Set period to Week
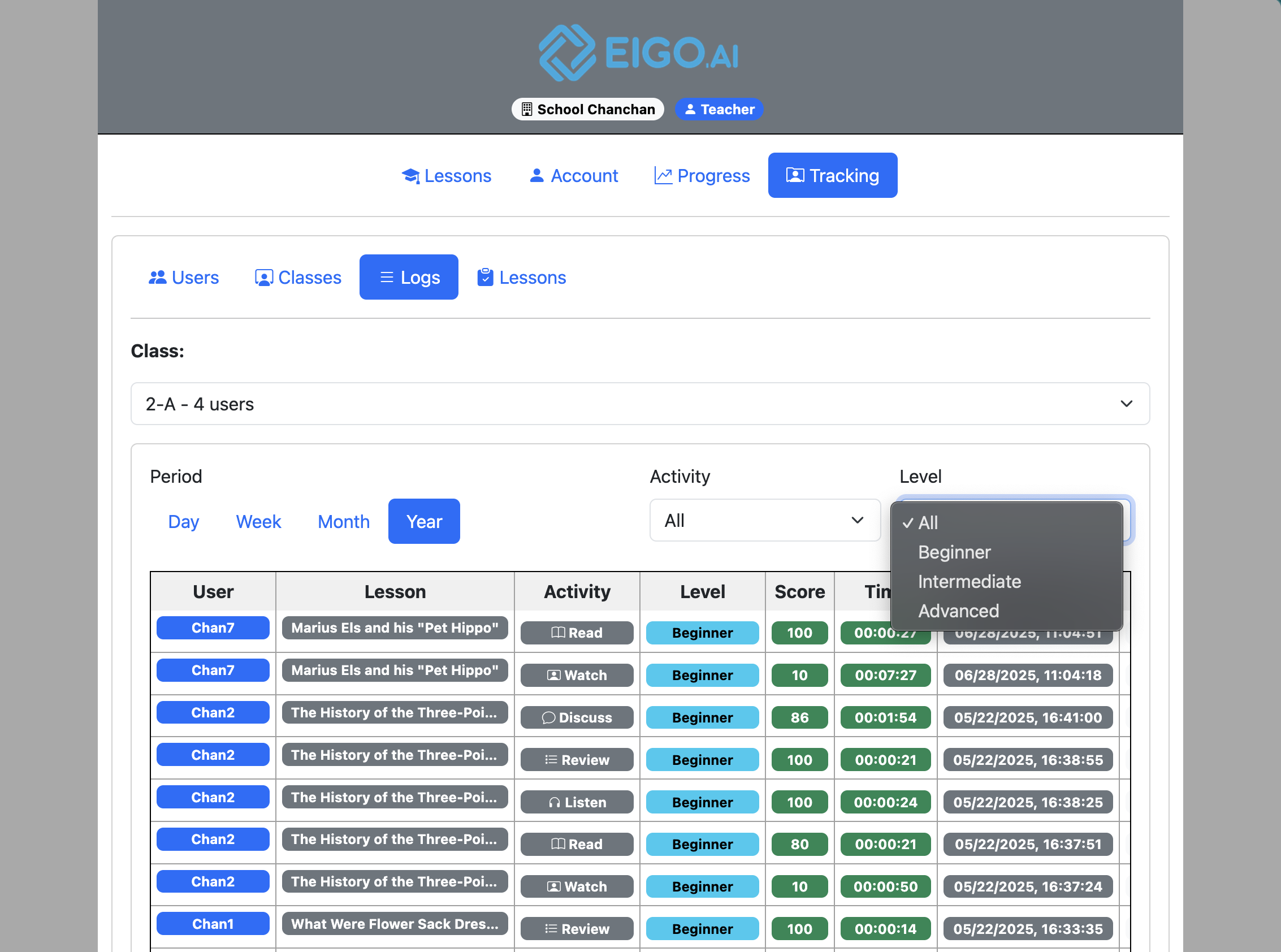The height and width of the screenshot is (952, 1281). click(258, 522)
